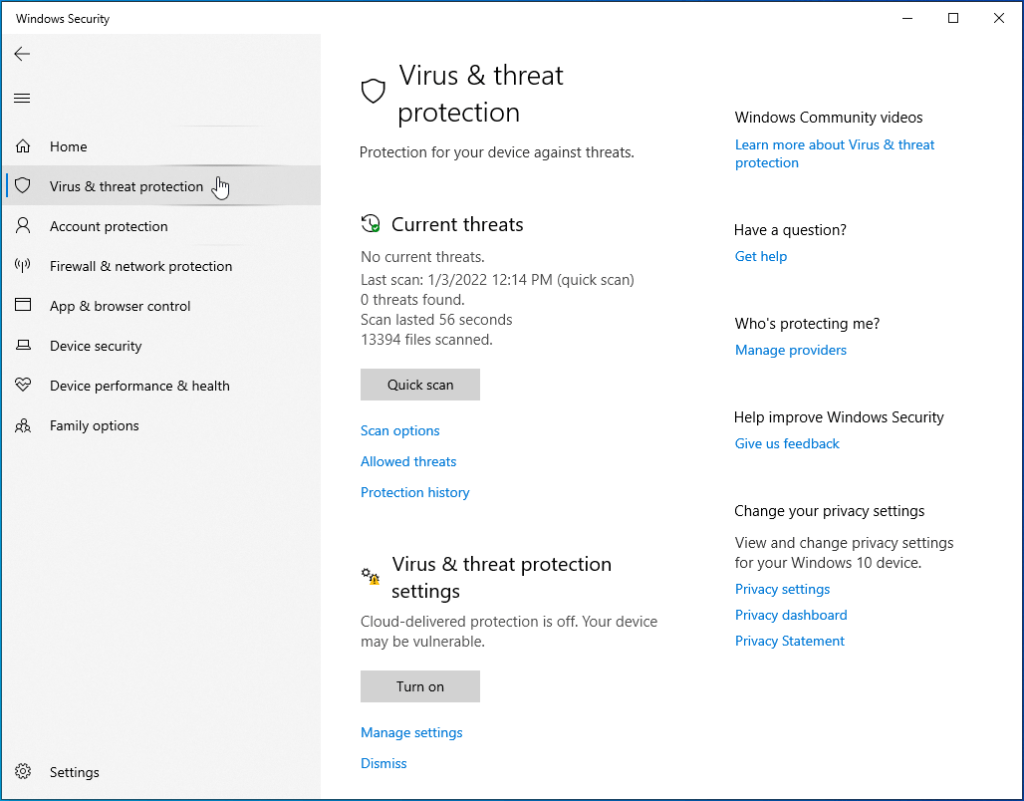Screen dimensions: 1024x801
Task: View Protection history
Action: point(414,492)
